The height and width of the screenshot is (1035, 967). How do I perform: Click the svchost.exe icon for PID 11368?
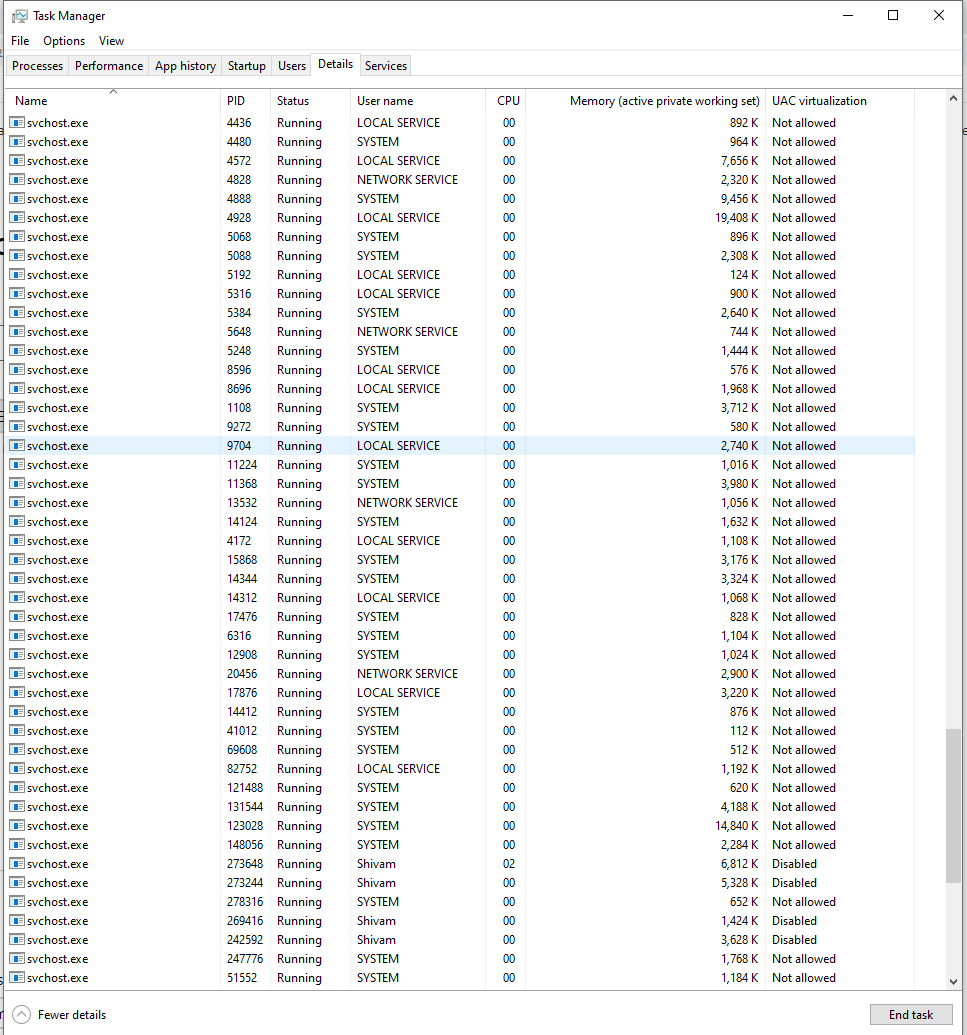tap(17, 484)
